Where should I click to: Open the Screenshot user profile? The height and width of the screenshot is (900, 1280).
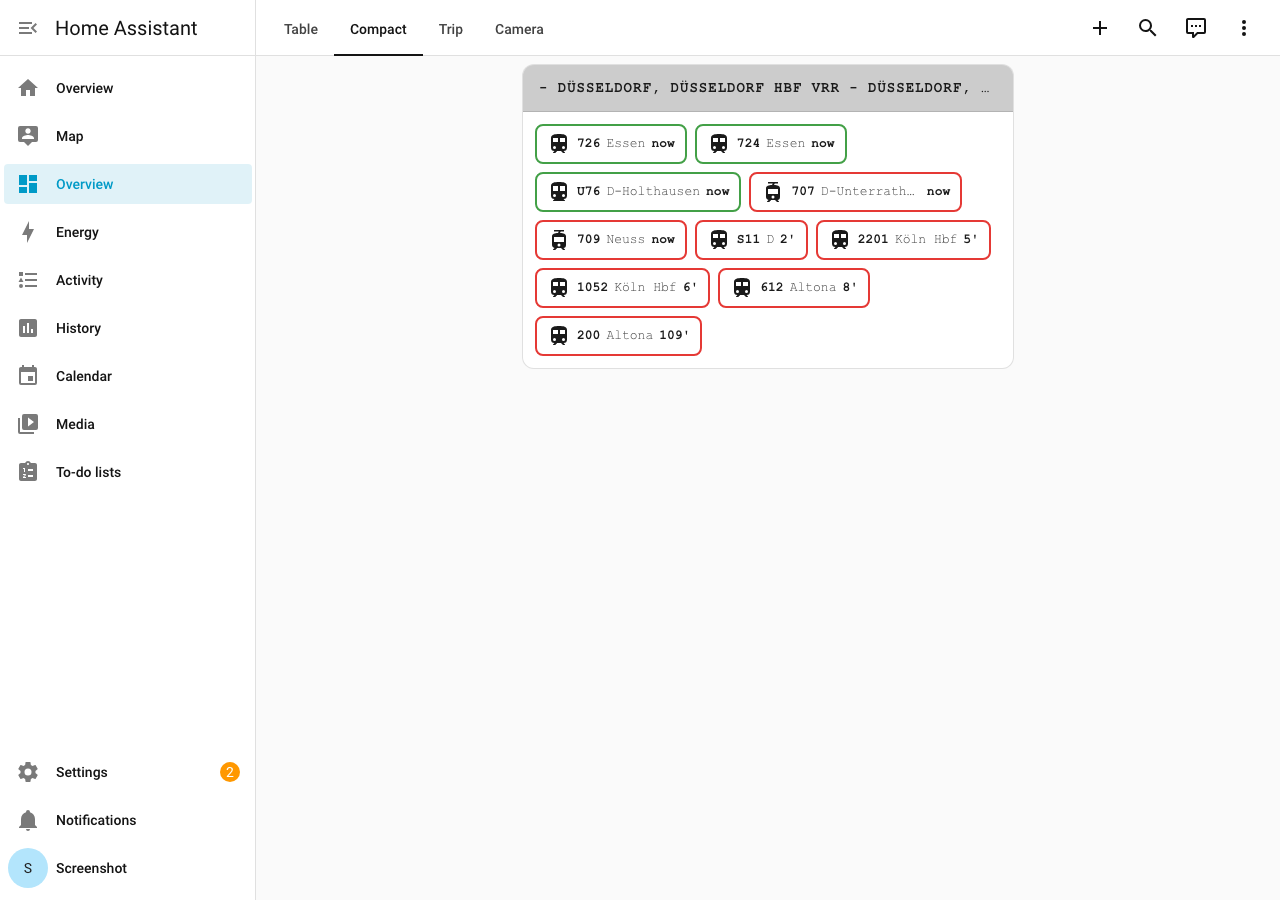128,868
